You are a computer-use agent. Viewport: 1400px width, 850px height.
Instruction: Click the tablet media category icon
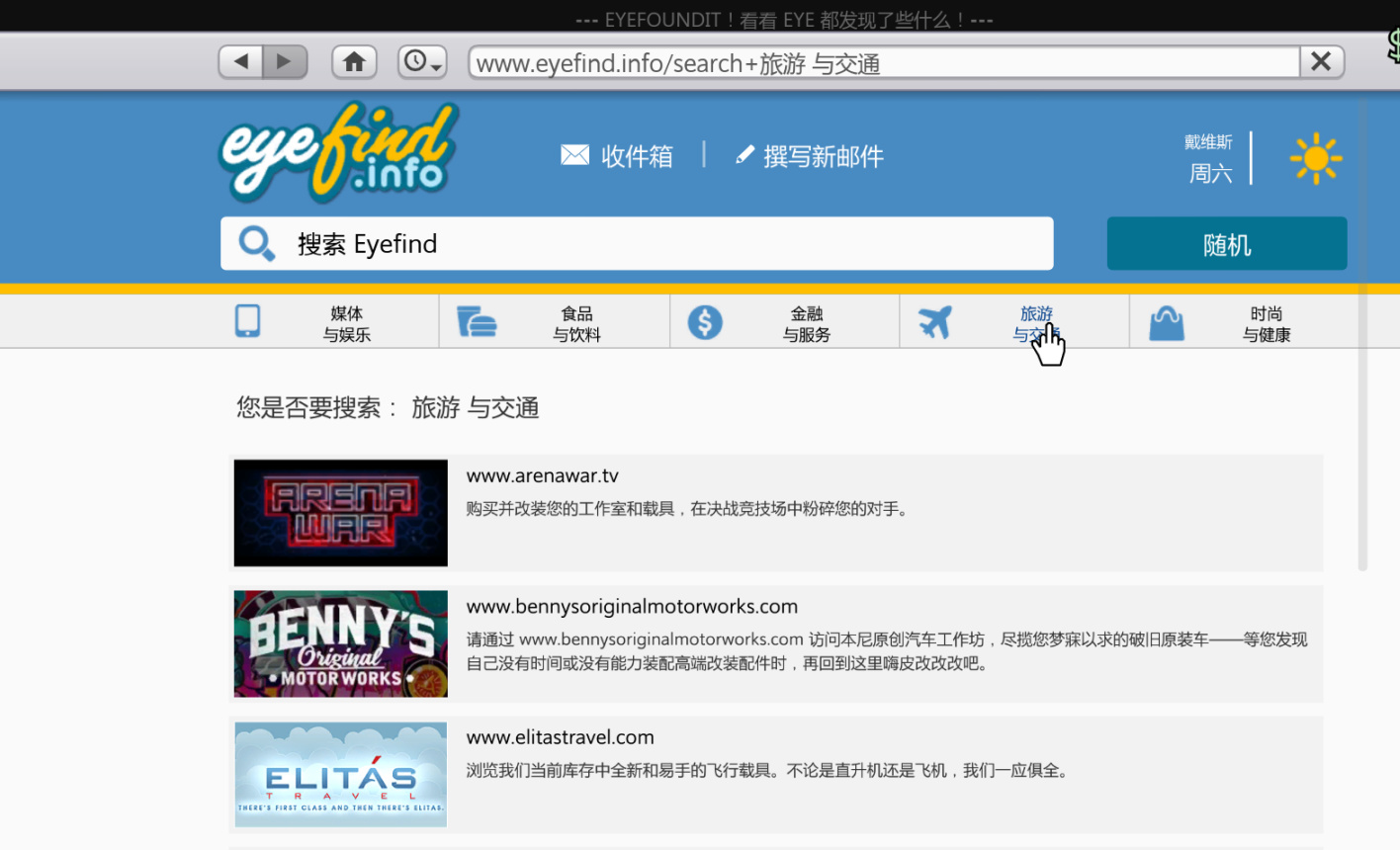click(x=248, y=321)
